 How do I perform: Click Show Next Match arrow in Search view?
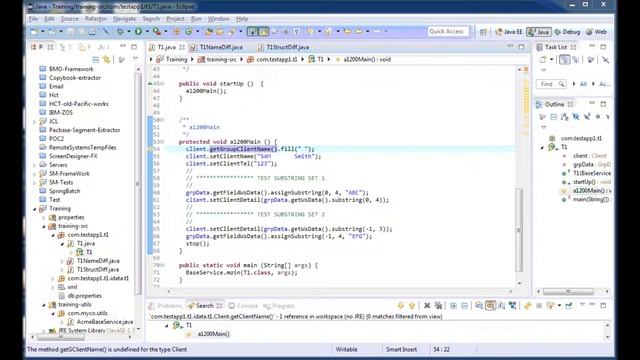tap(400, 305)
